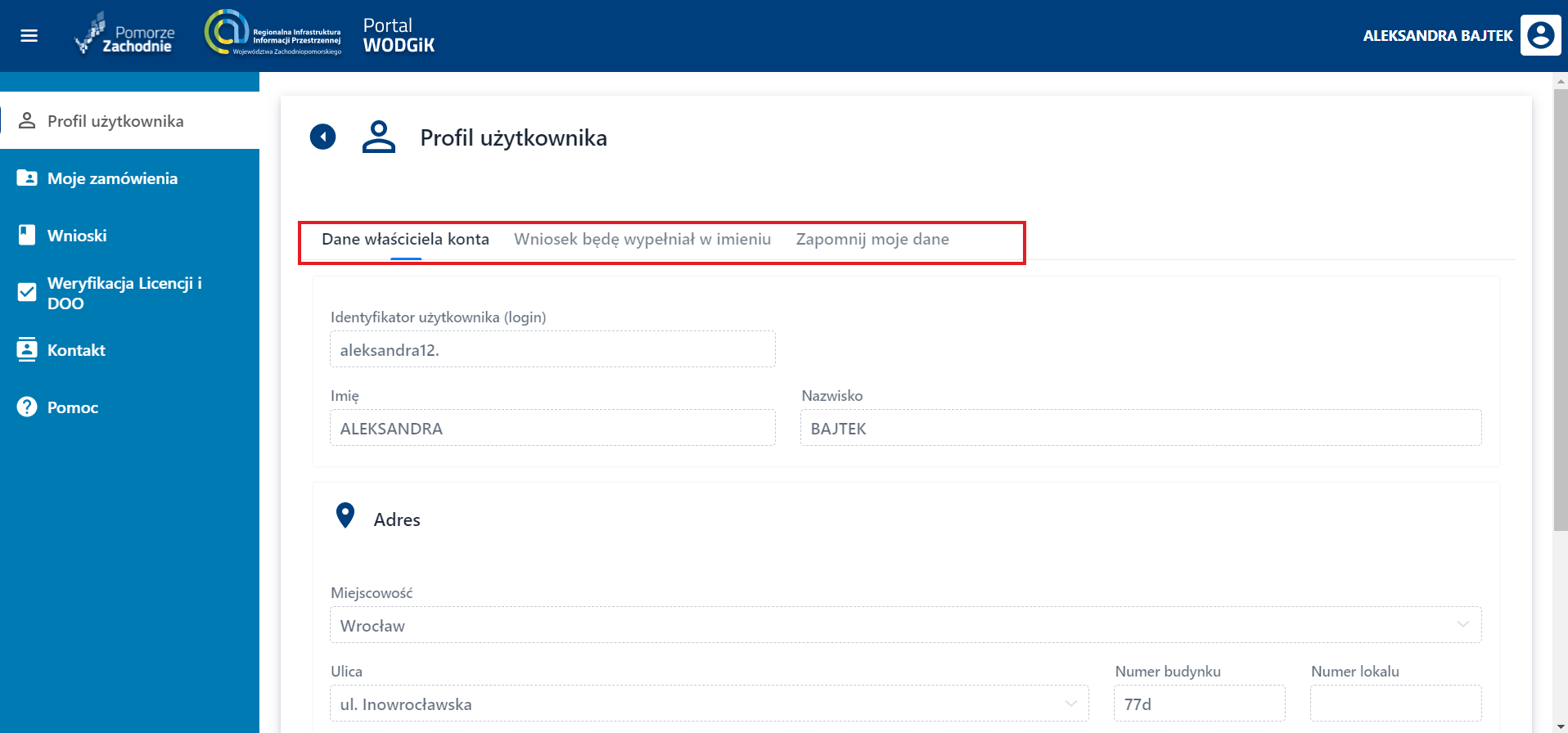Open Kontakt in sidebar
The width and height of the screenshot is (1568, 733).
130,350
